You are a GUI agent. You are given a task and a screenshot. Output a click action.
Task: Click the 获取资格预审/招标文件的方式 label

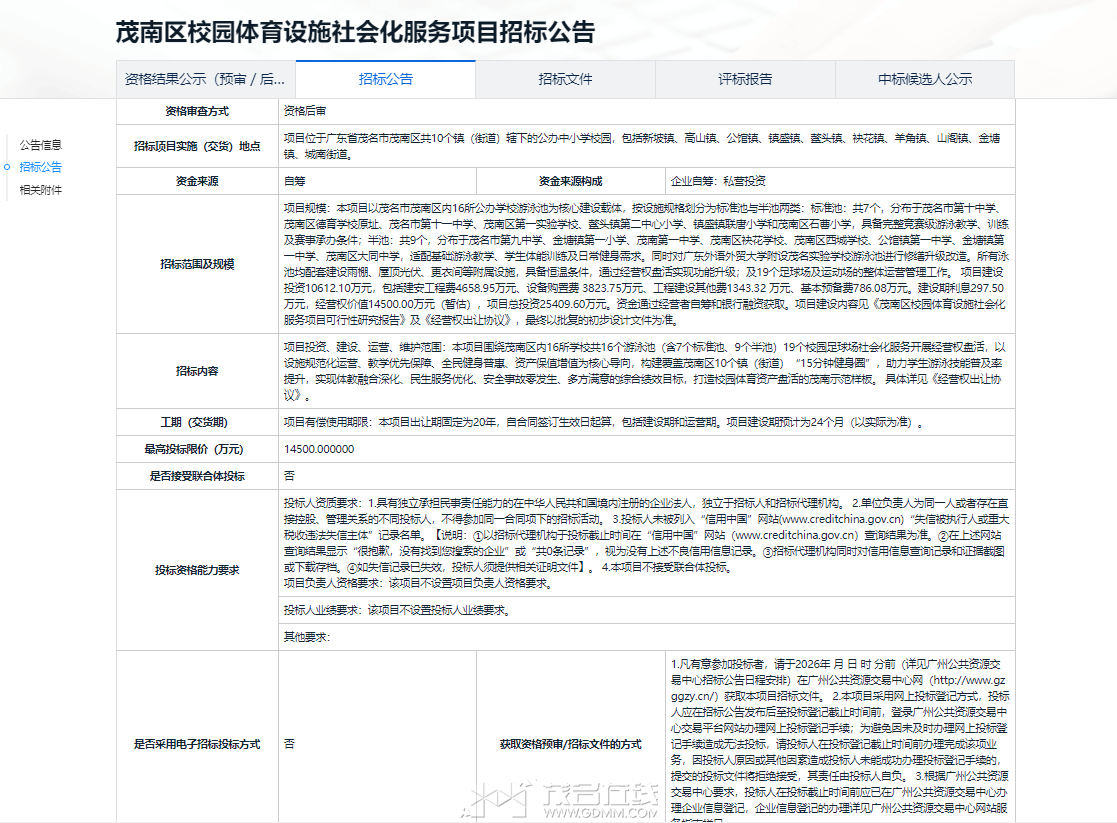coord(571,744)
